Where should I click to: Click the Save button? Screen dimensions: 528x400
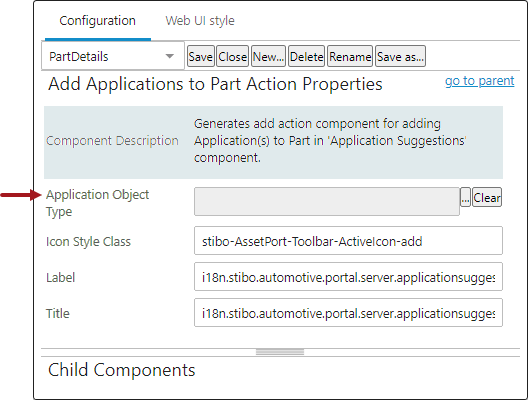[201, 56]
